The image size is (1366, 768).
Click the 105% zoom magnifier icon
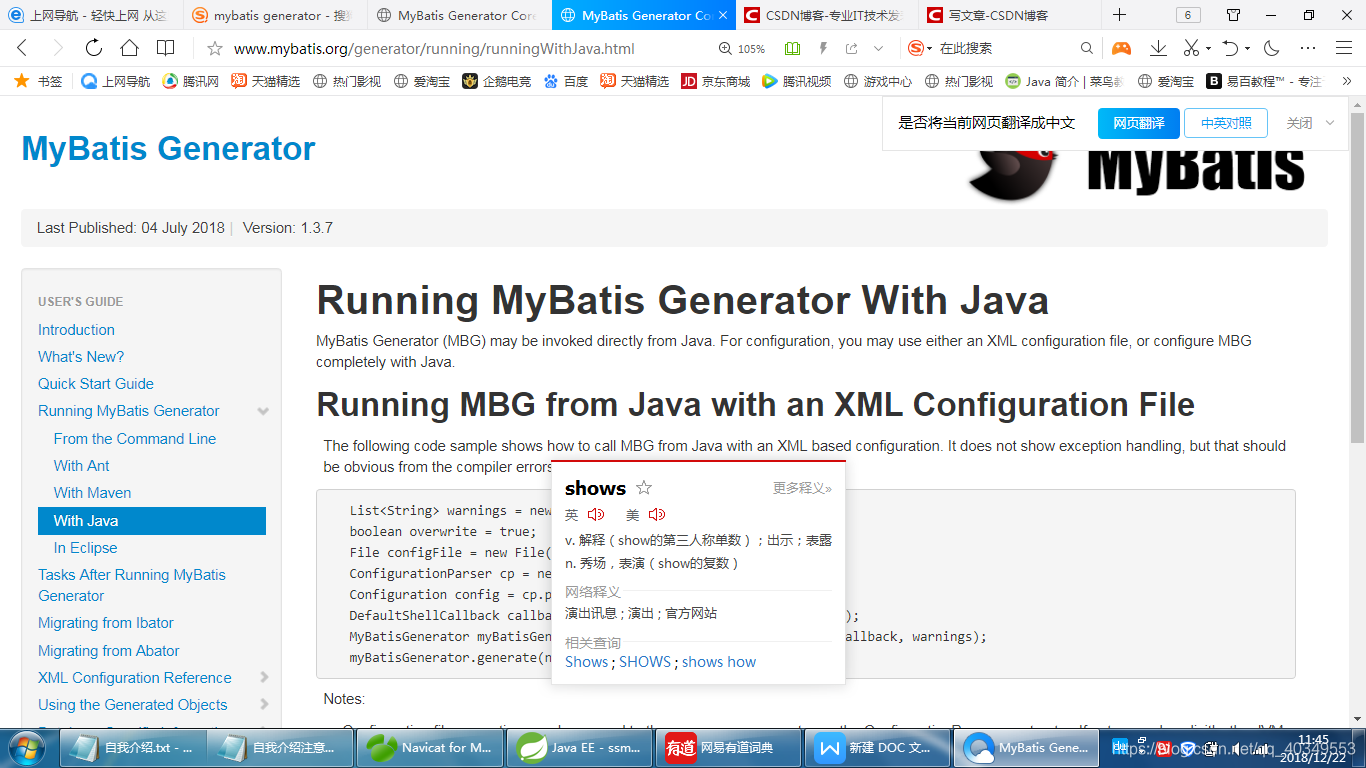pos(726,49)
